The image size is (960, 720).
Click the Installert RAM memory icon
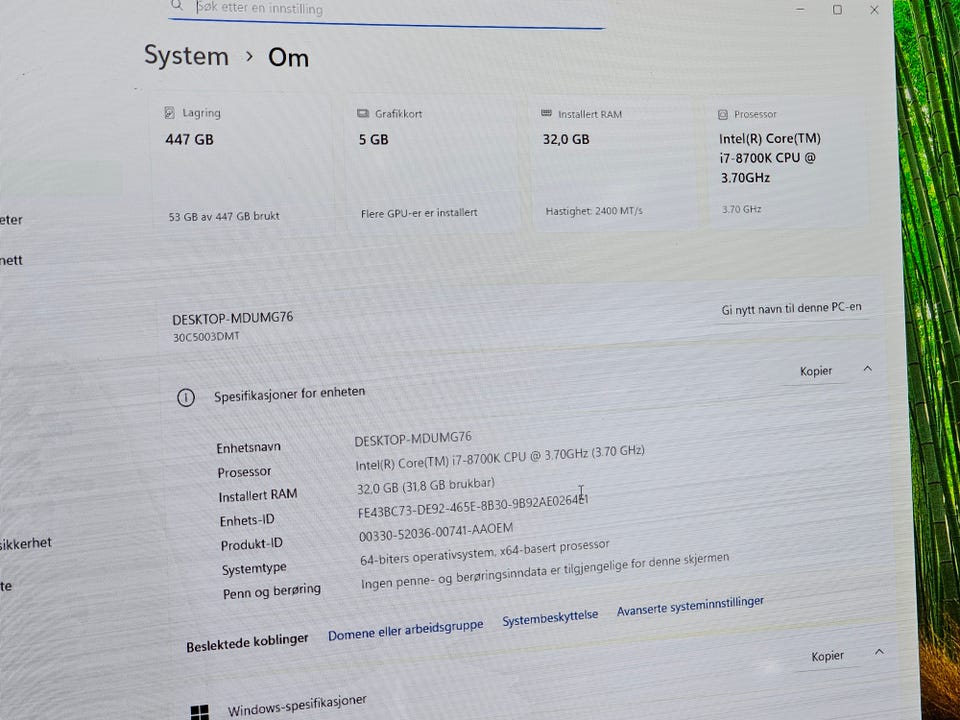547,114
